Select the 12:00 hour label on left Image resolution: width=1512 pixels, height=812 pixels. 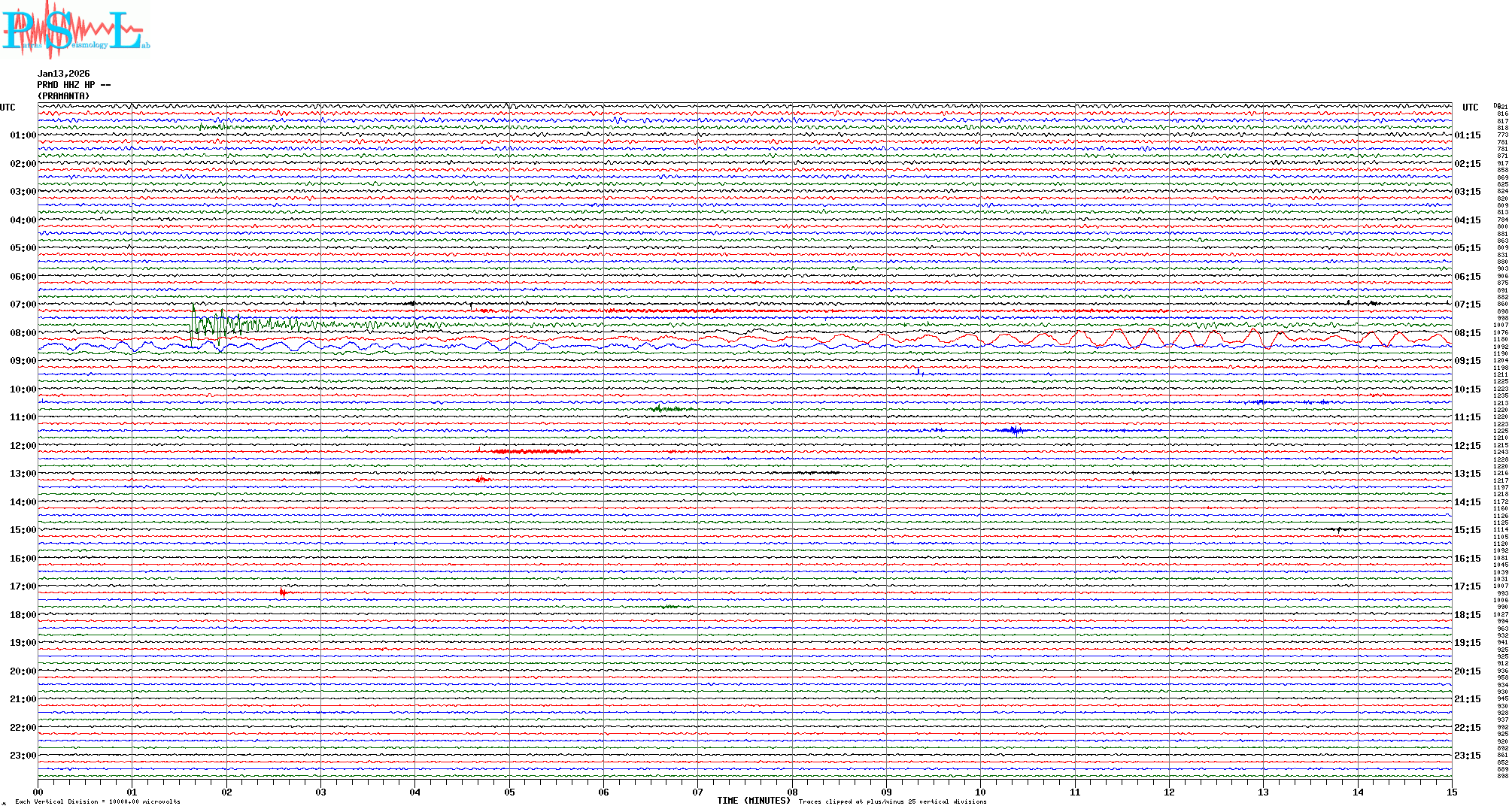click(23, 446)
